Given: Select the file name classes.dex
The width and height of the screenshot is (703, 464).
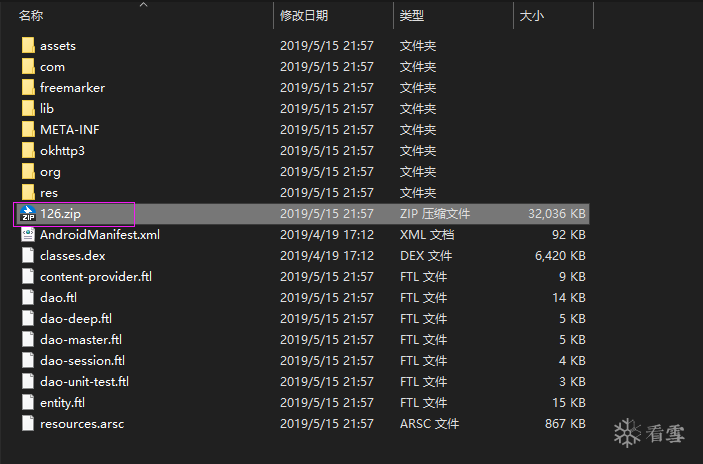Looking at the screenshot, I should [x=73, y=256].
